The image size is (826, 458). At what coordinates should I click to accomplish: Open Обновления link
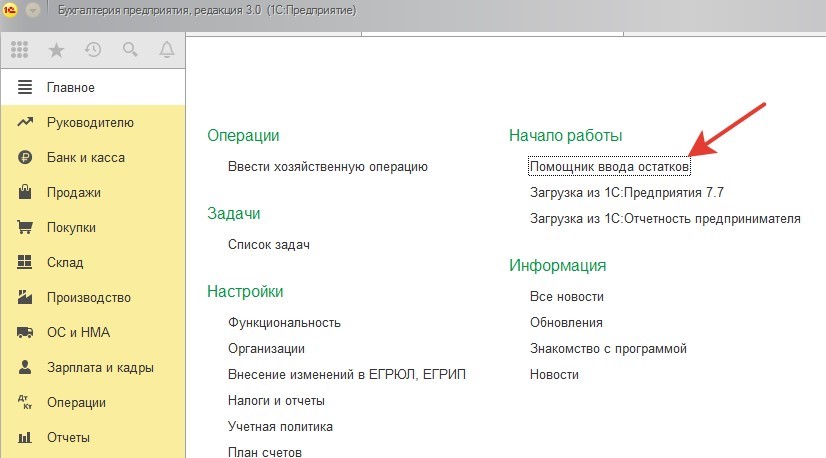tap(566, 323)
